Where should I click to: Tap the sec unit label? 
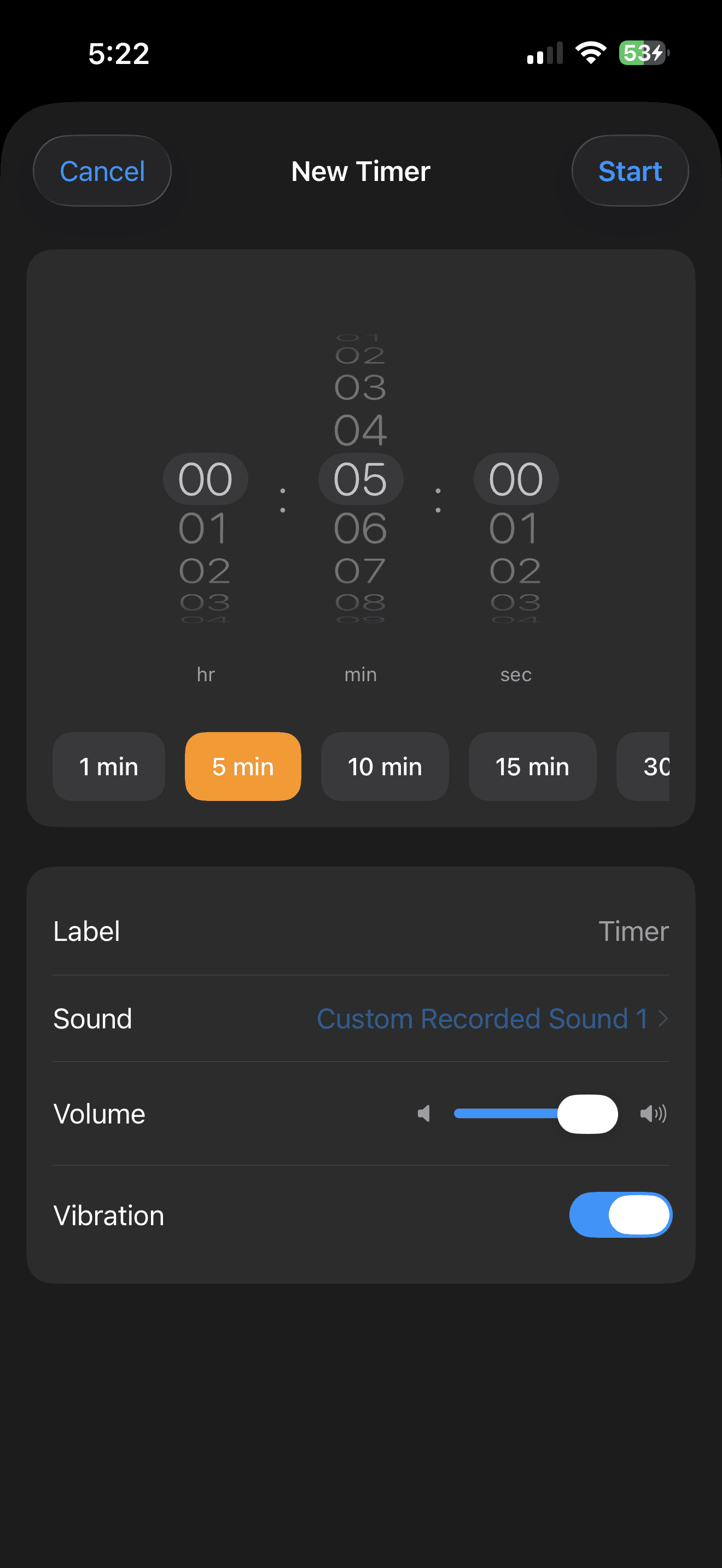tap(516, 675)
